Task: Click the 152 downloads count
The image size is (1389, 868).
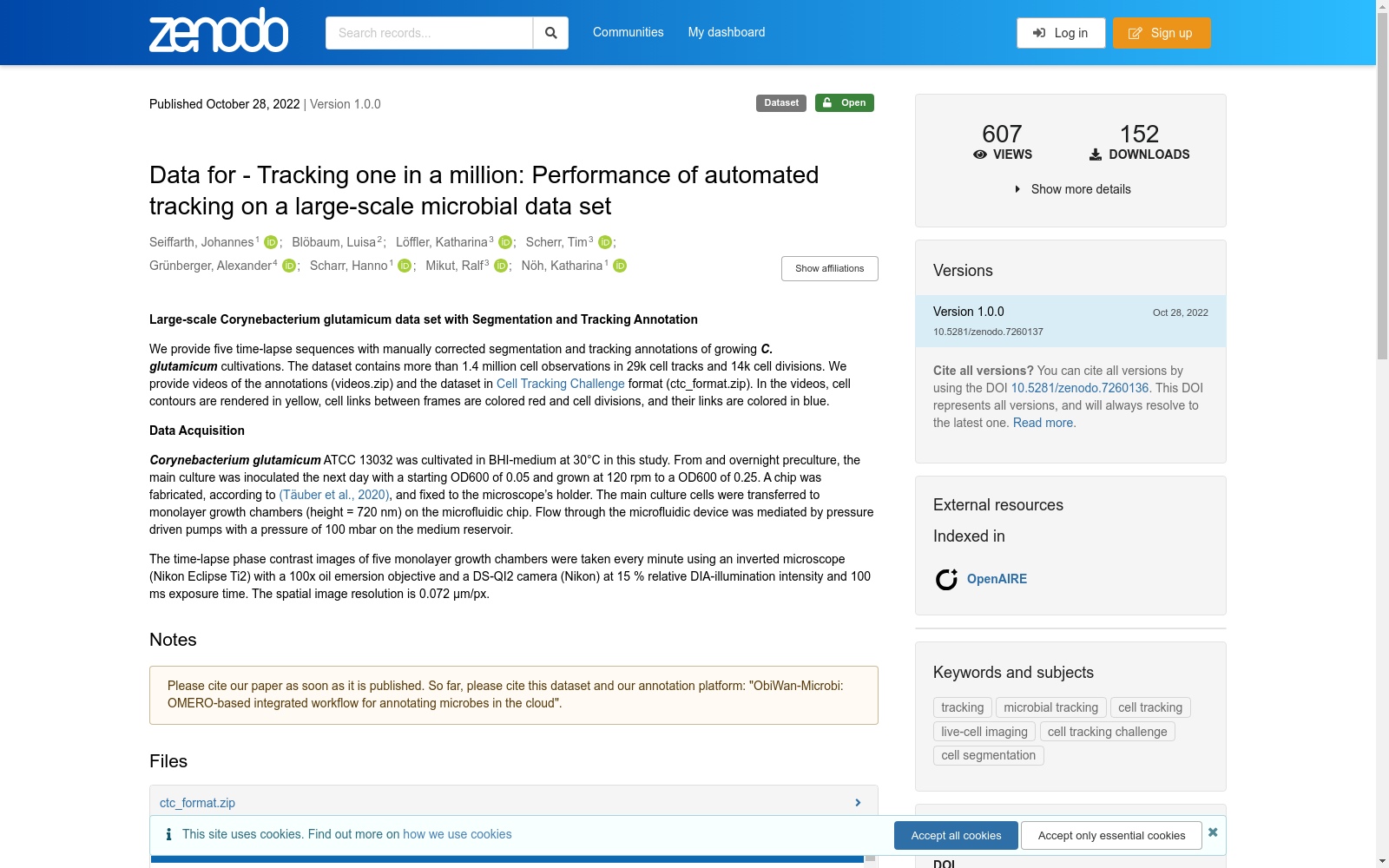Action: [1139, 134]
